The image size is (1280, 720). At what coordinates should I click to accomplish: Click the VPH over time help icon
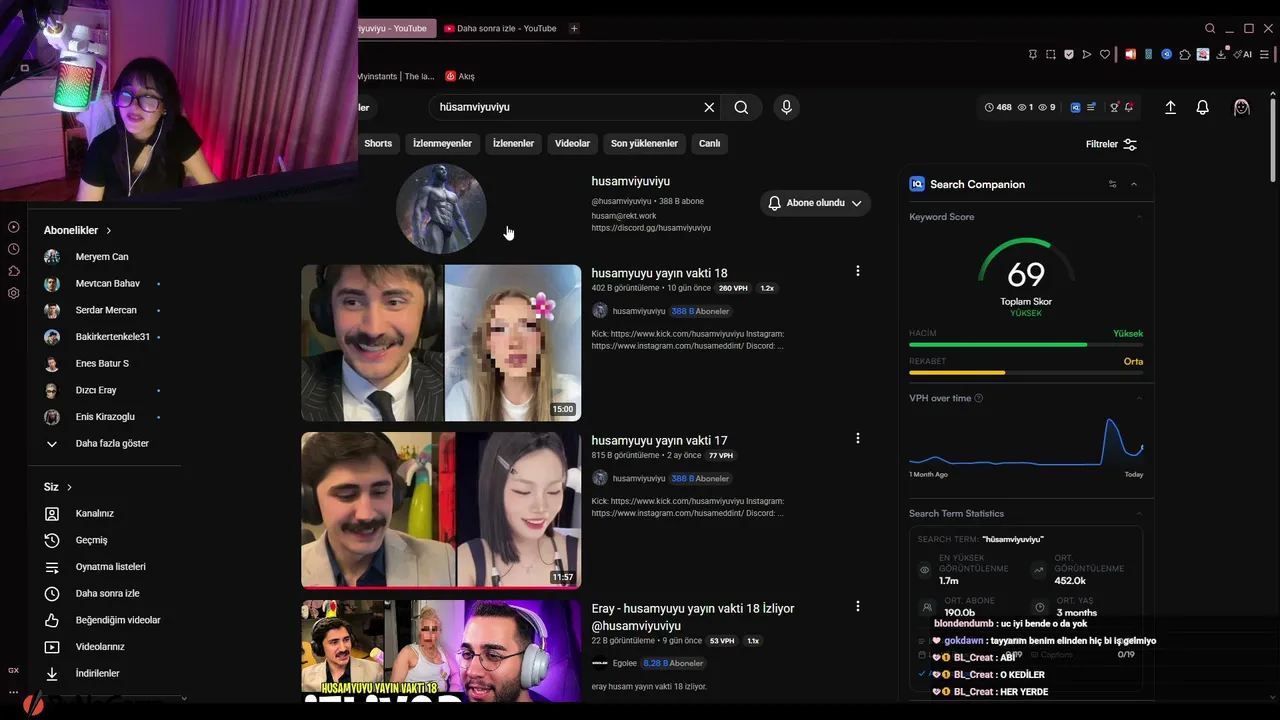point(978,398)
